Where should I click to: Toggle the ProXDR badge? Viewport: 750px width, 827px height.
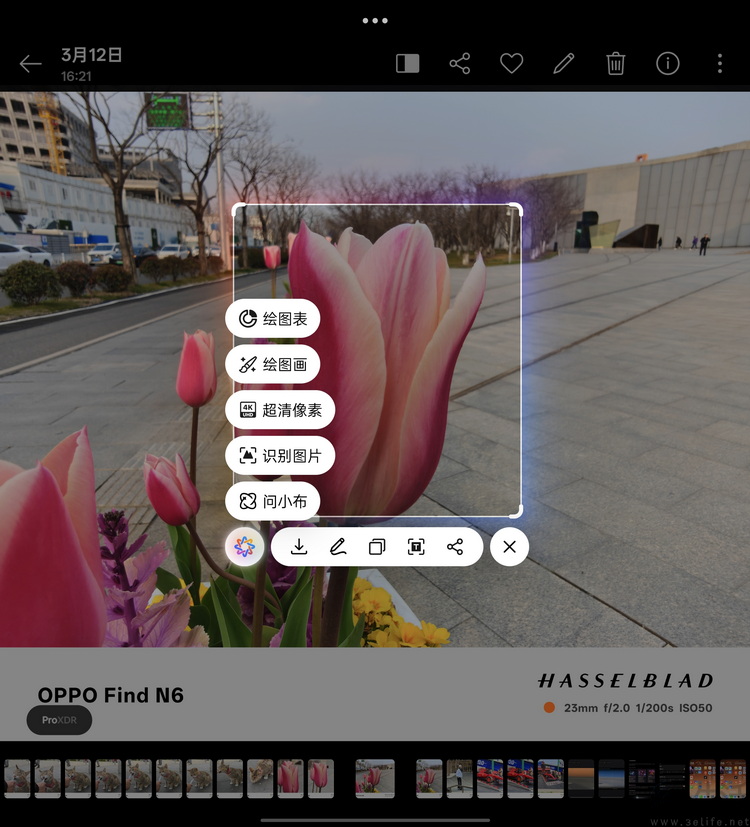pos(59,720)
